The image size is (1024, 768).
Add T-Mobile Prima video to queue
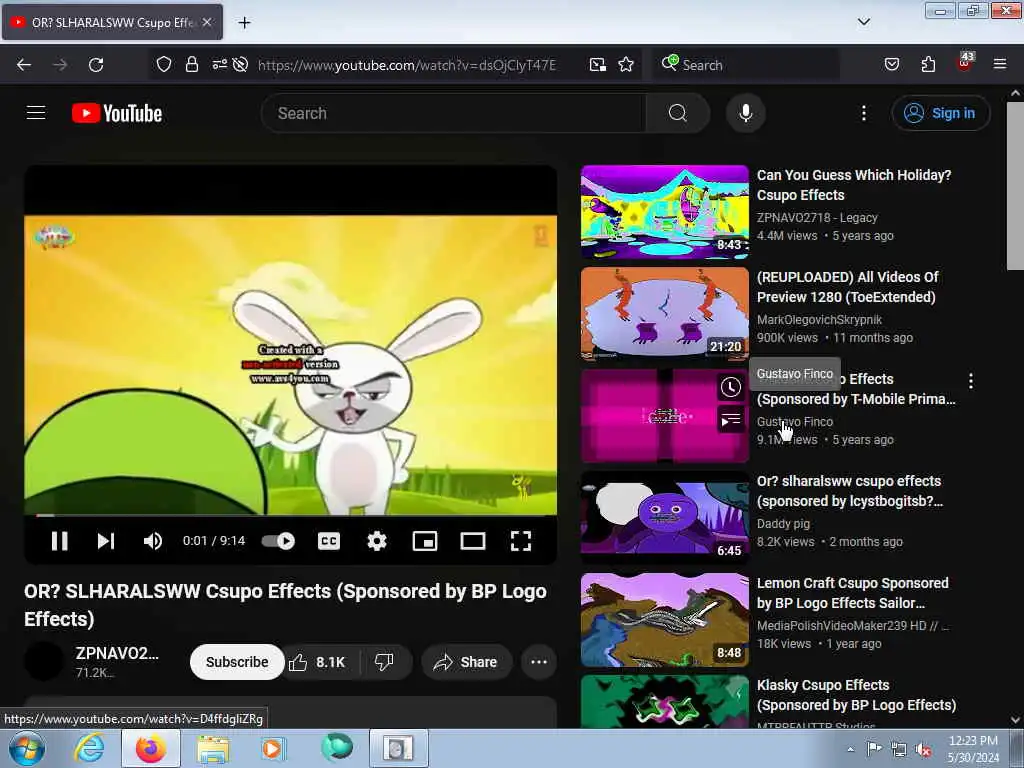[731, 419]
